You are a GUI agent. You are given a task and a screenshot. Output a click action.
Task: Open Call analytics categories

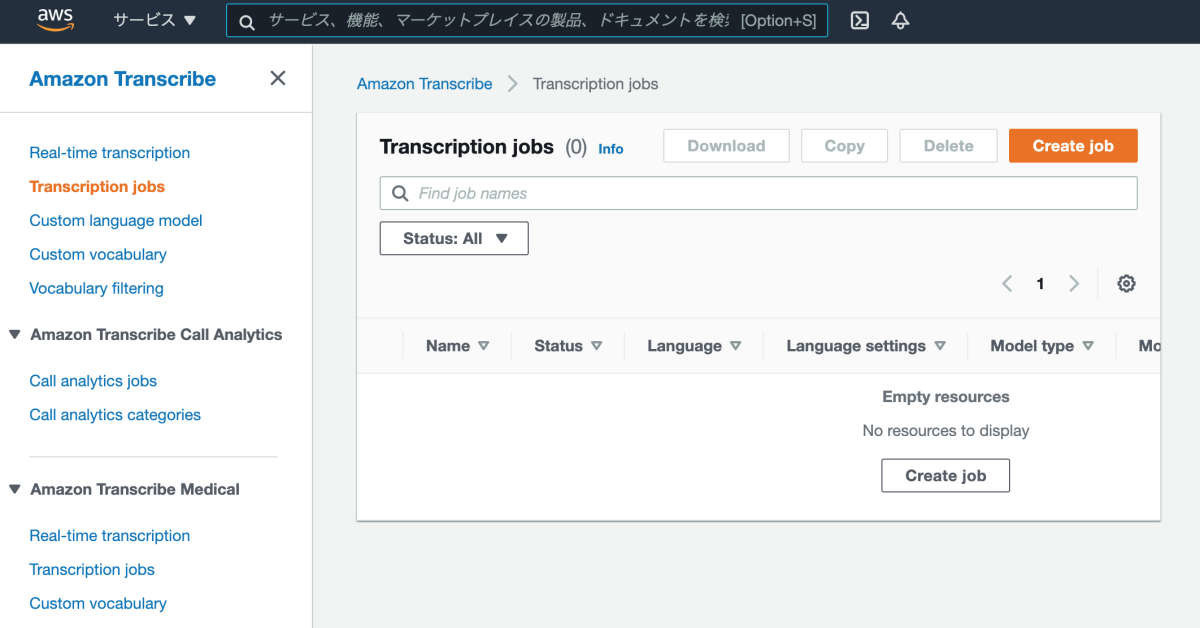click(x=115, y=415)
